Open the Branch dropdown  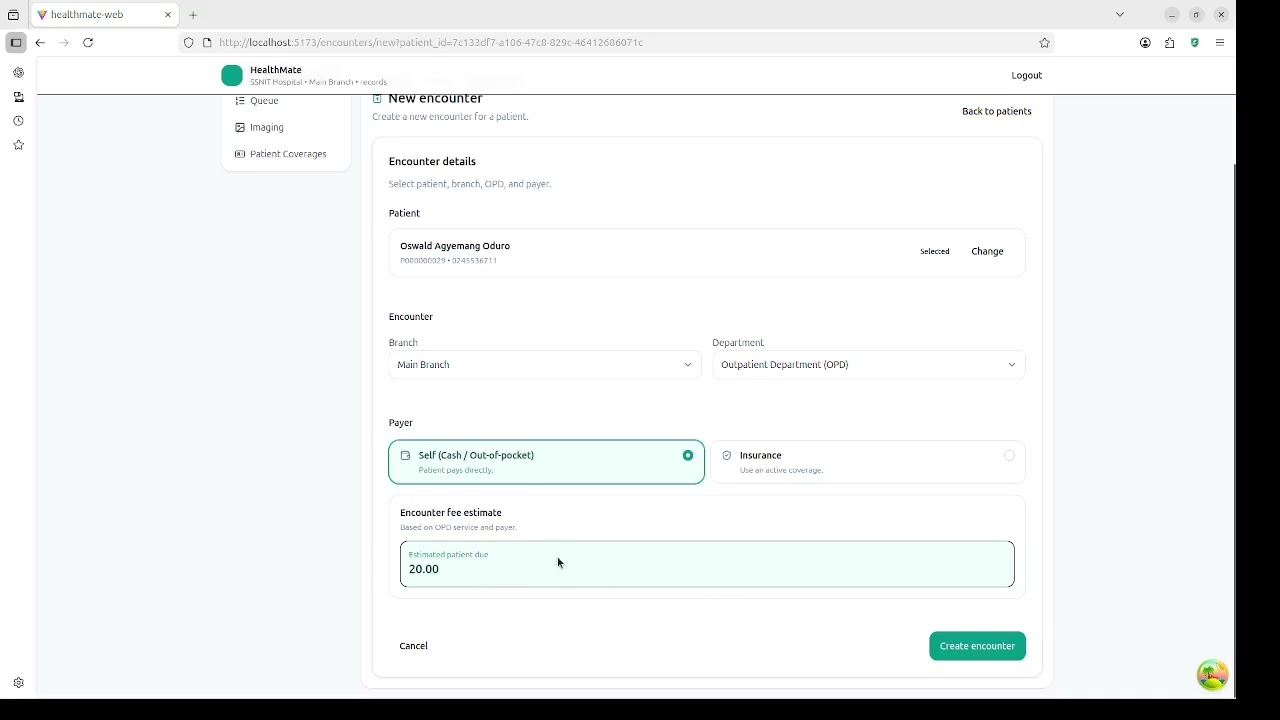[x=545, y=365]
